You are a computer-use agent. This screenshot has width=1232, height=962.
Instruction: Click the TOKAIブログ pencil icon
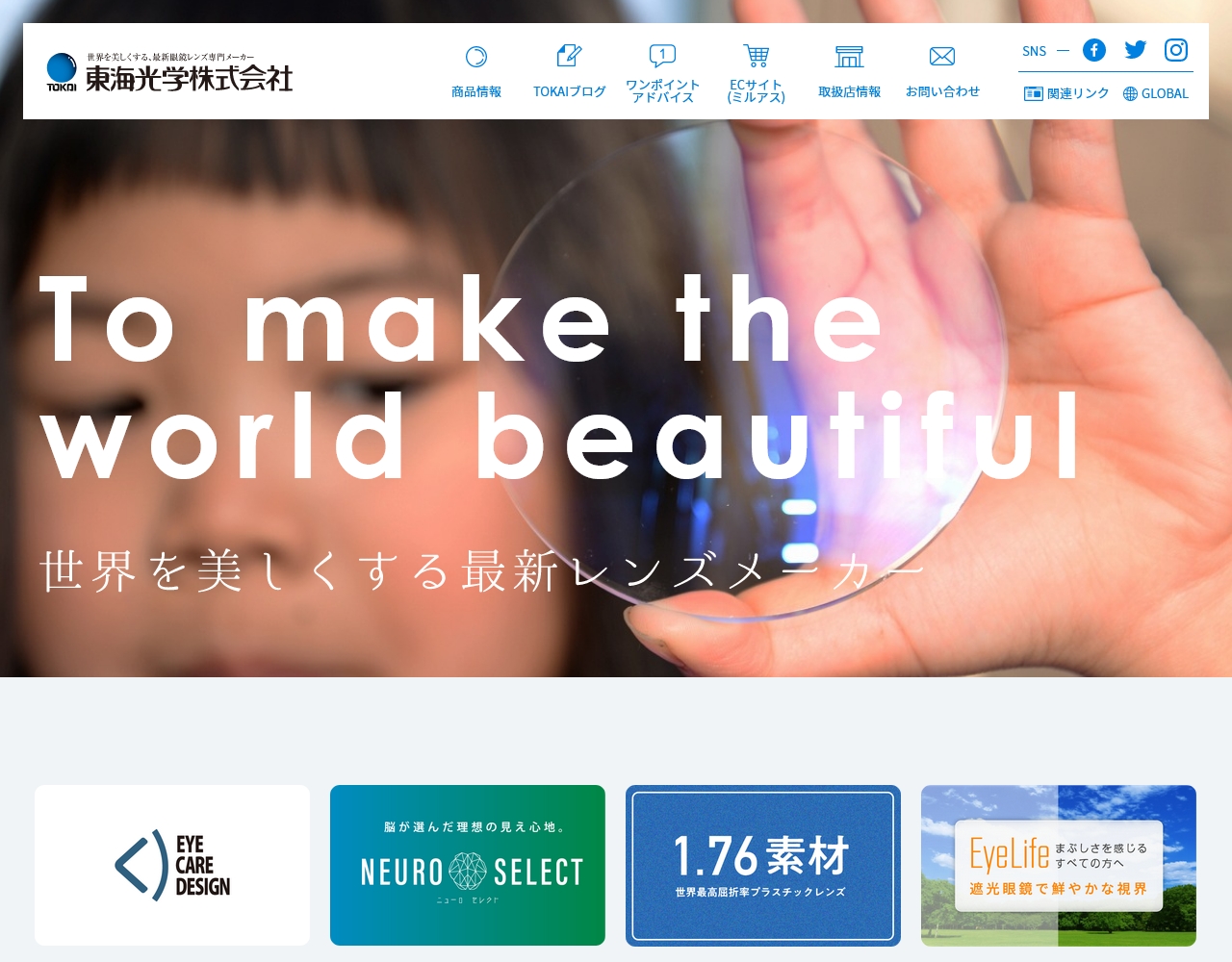(x=569, y=56)
